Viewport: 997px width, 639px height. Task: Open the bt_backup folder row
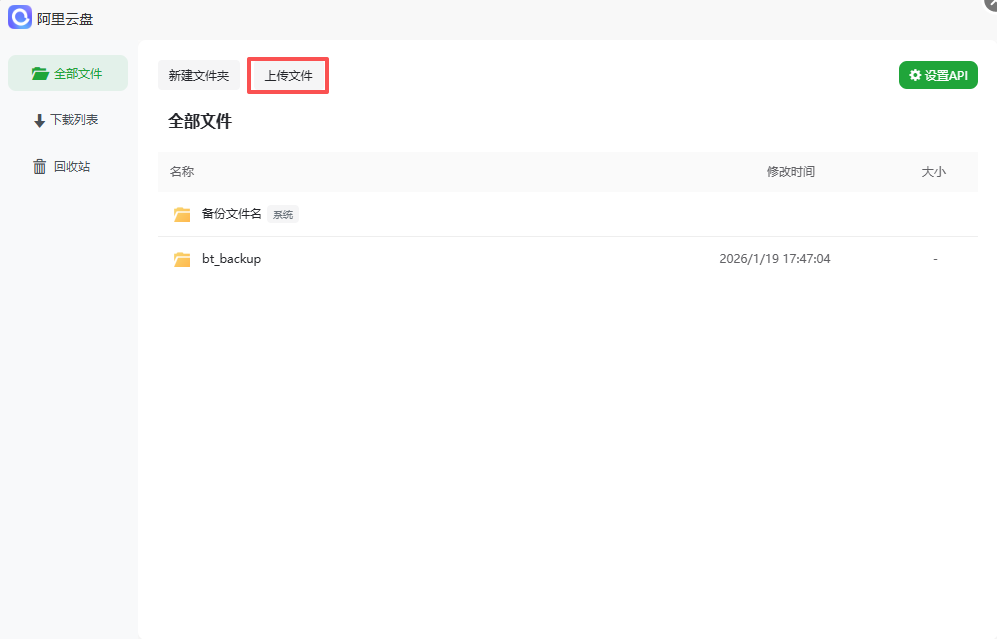pyautogui.click(x=233, y=258)
